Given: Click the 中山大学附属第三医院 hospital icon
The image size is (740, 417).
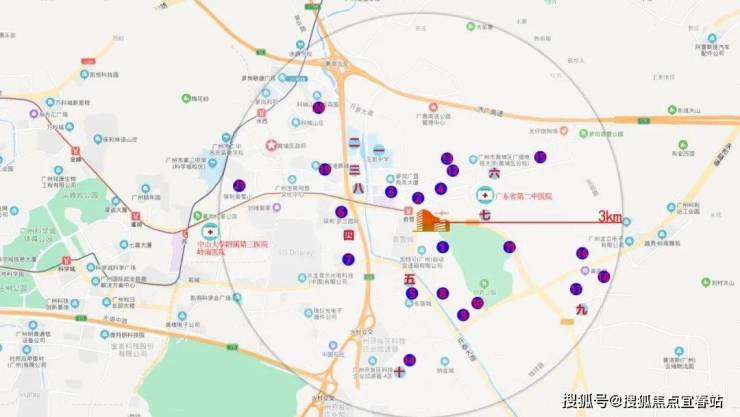Looking at the screenshot, I should click(x=210, y=232).
